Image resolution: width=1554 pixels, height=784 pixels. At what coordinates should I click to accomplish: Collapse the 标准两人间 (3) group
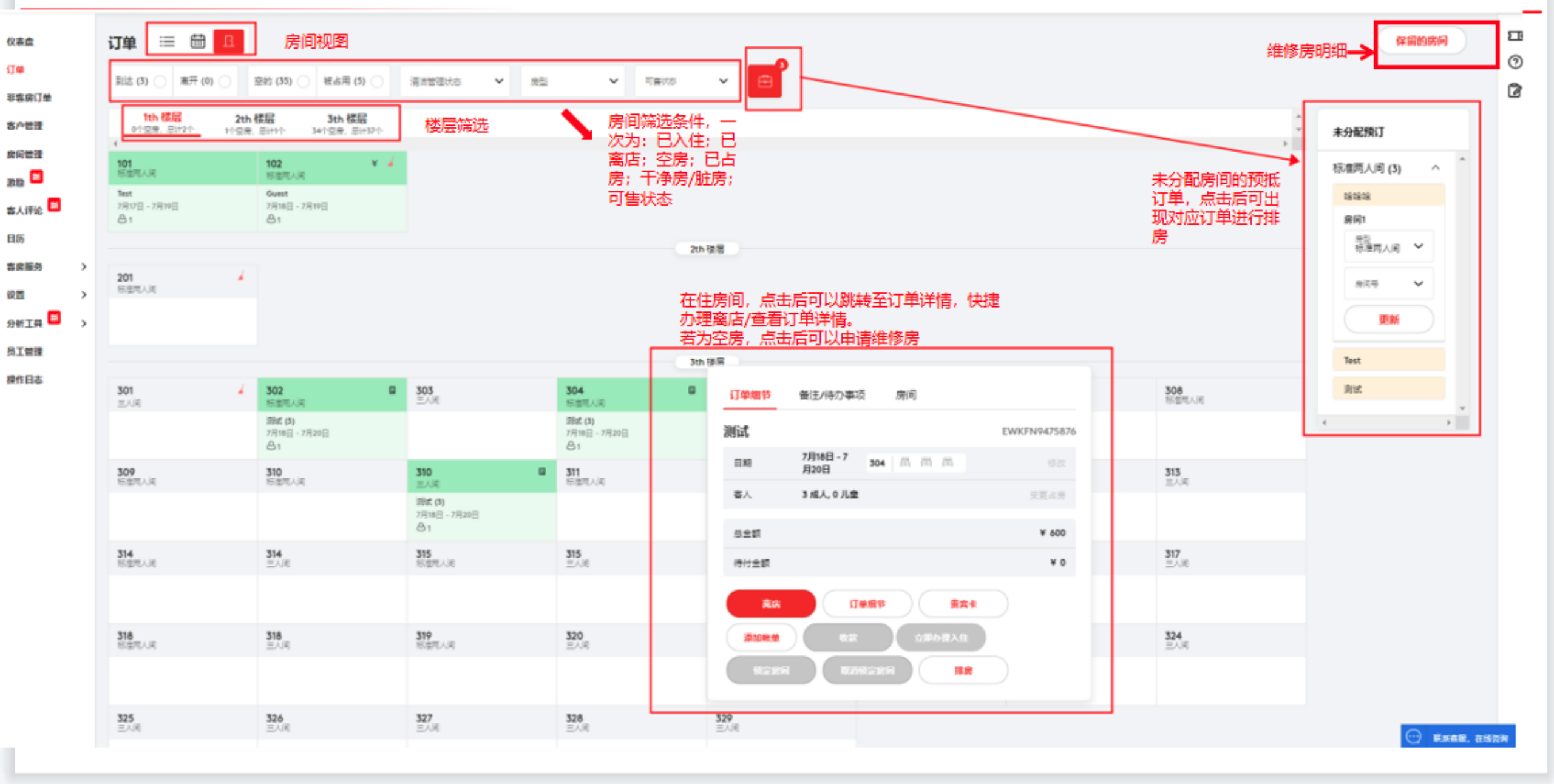[x=1436, y=167]
